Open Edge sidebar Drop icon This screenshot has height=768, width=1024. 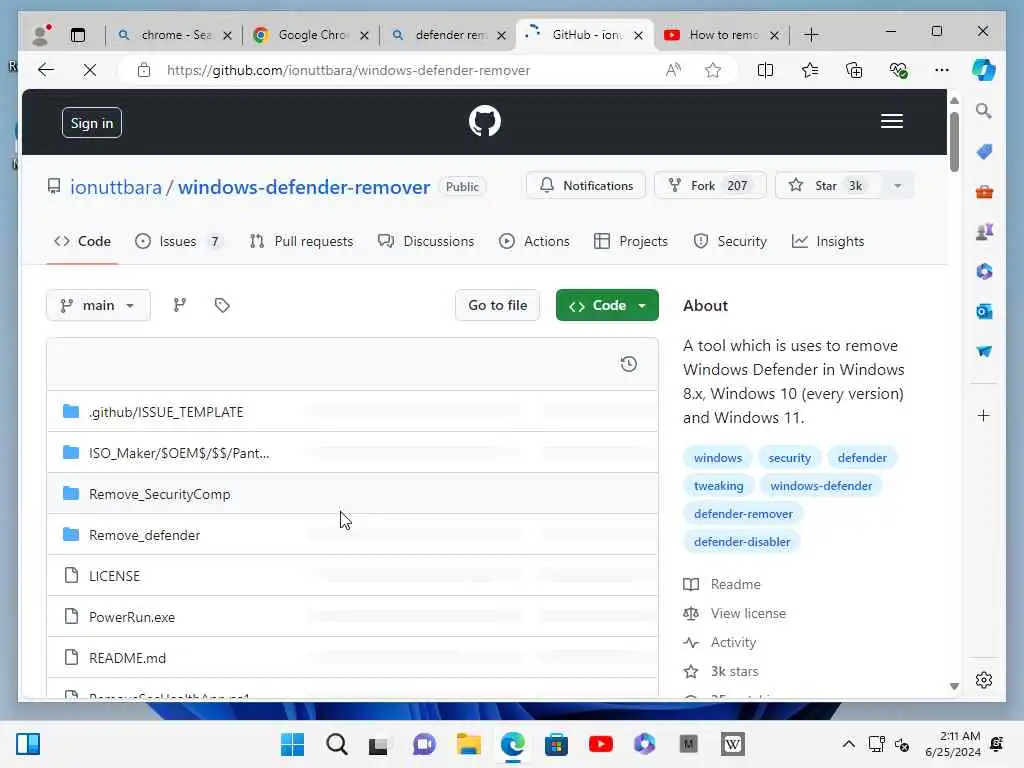click(x=984, y=351)
